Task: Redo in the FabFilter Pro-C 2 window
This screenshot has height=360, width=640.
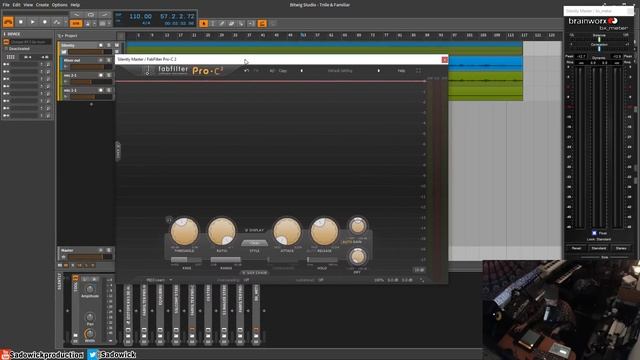Action: (256, 71)
